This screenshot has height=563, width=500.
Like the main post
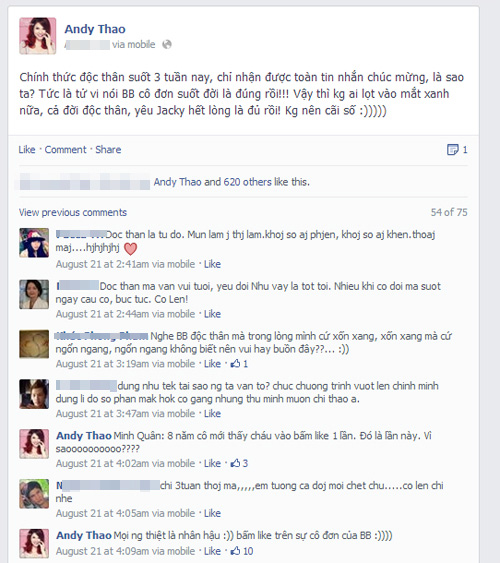click(27, 149)
